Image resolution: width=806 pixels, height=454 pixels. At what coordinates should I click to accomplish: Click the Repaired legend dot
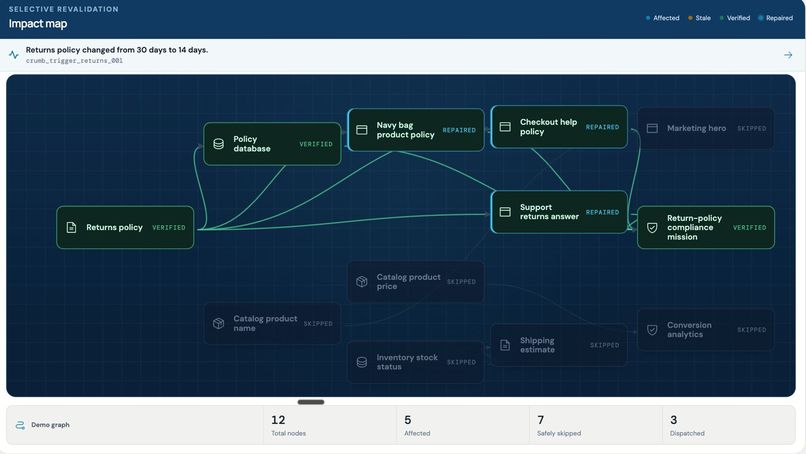761,18
